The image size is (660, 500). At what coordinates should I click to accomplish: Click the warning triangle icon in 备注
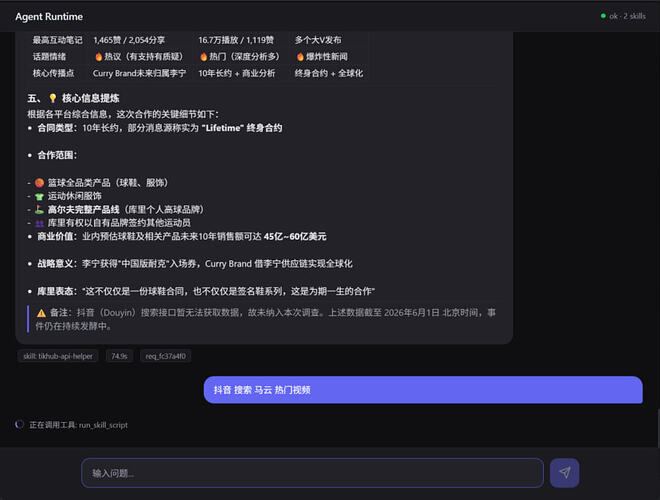pos(41,313)
